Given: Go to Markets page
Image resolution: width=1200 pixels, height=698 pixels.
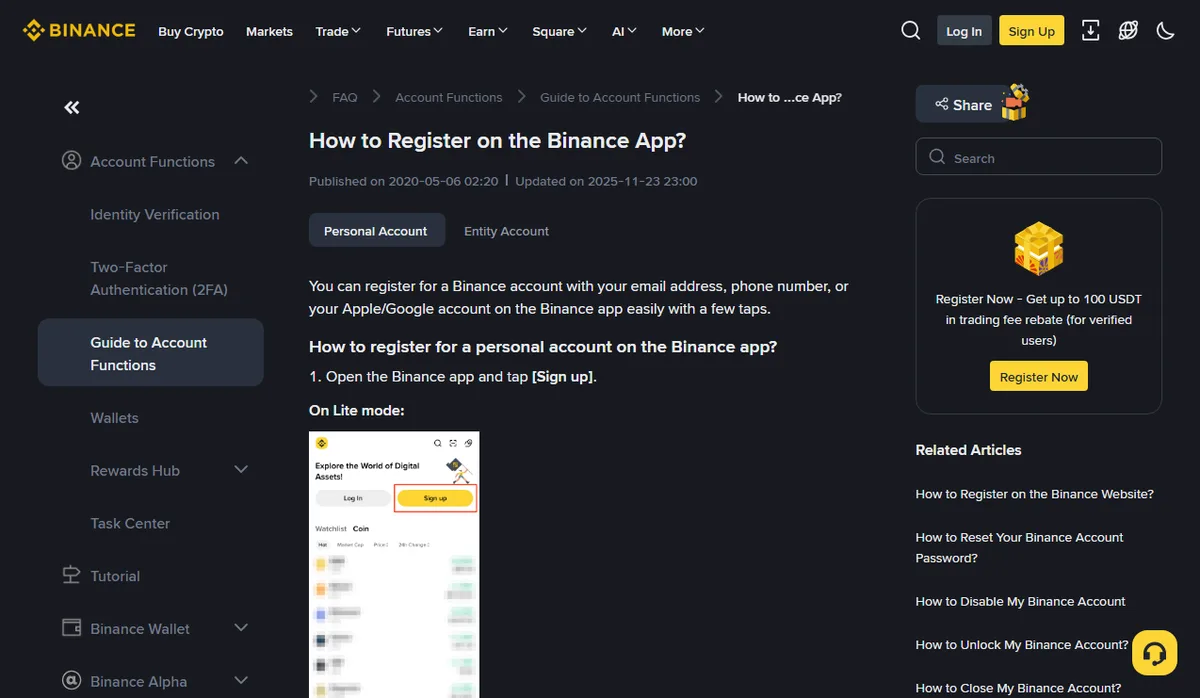Looking at the screenshot, I should (x=269, y=31).
